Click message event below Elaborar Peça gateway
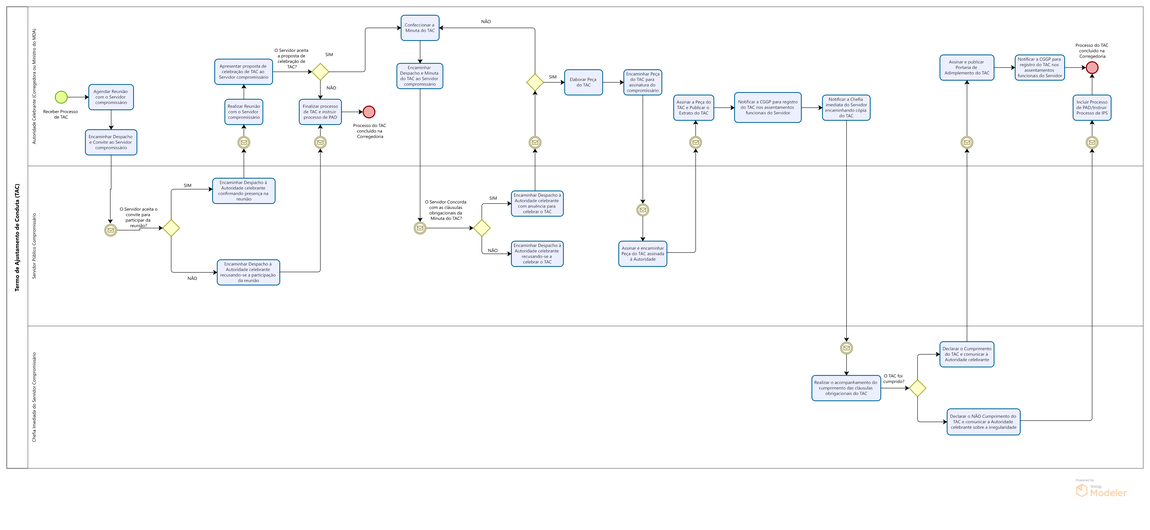1150x530 pixels. tap(535, 142)
